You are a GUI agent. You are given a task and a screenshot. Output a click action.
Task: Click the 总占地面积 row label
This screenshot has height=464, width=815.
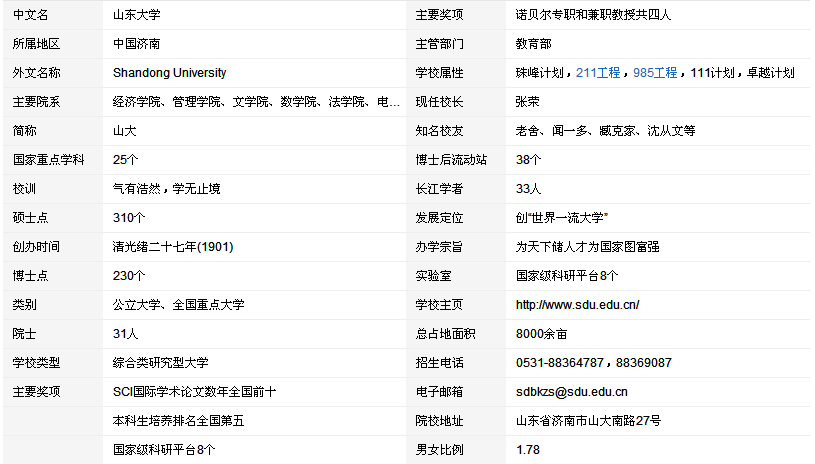coord(445,334)
